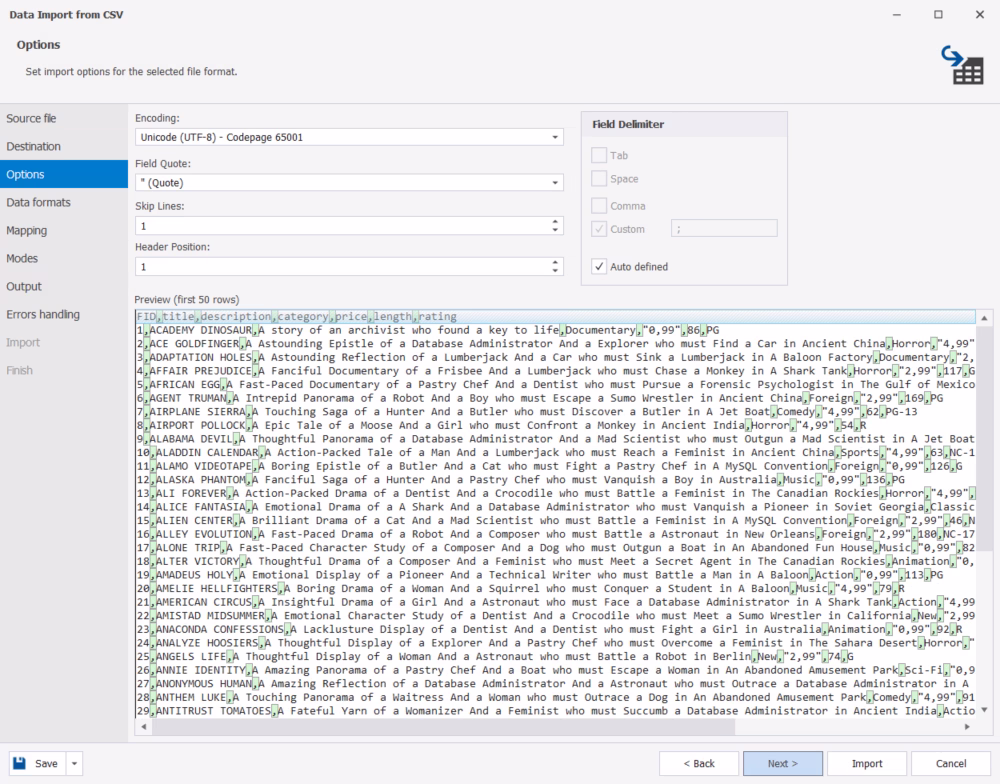Click the AMELIE HELLFIGHTERS preview row
The width and height of the screenshot is (1000, 784).
555,588
